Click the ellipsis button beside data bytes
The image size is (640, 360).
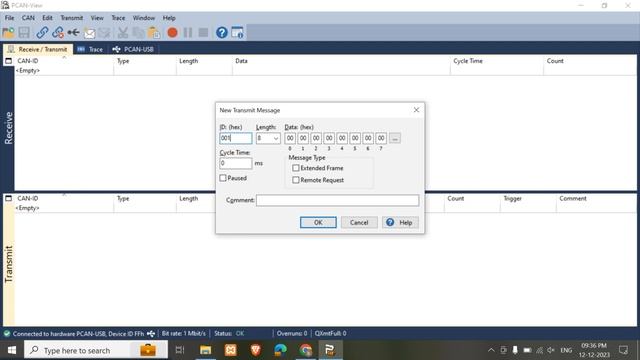(x=395, y=138)
